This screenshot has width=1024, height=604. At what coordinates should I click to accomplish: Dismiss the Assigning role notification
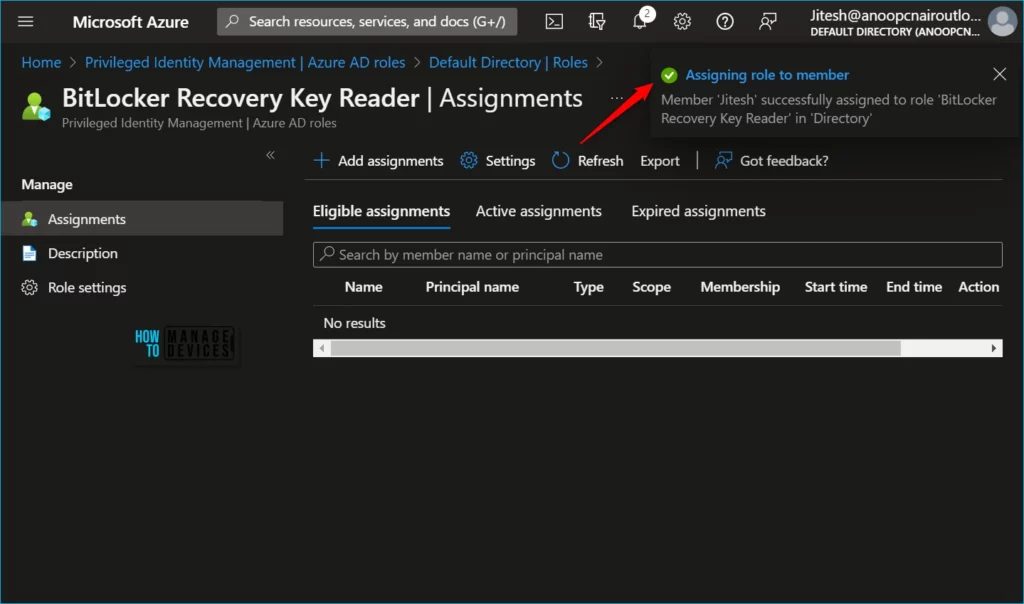click(999, 74)
